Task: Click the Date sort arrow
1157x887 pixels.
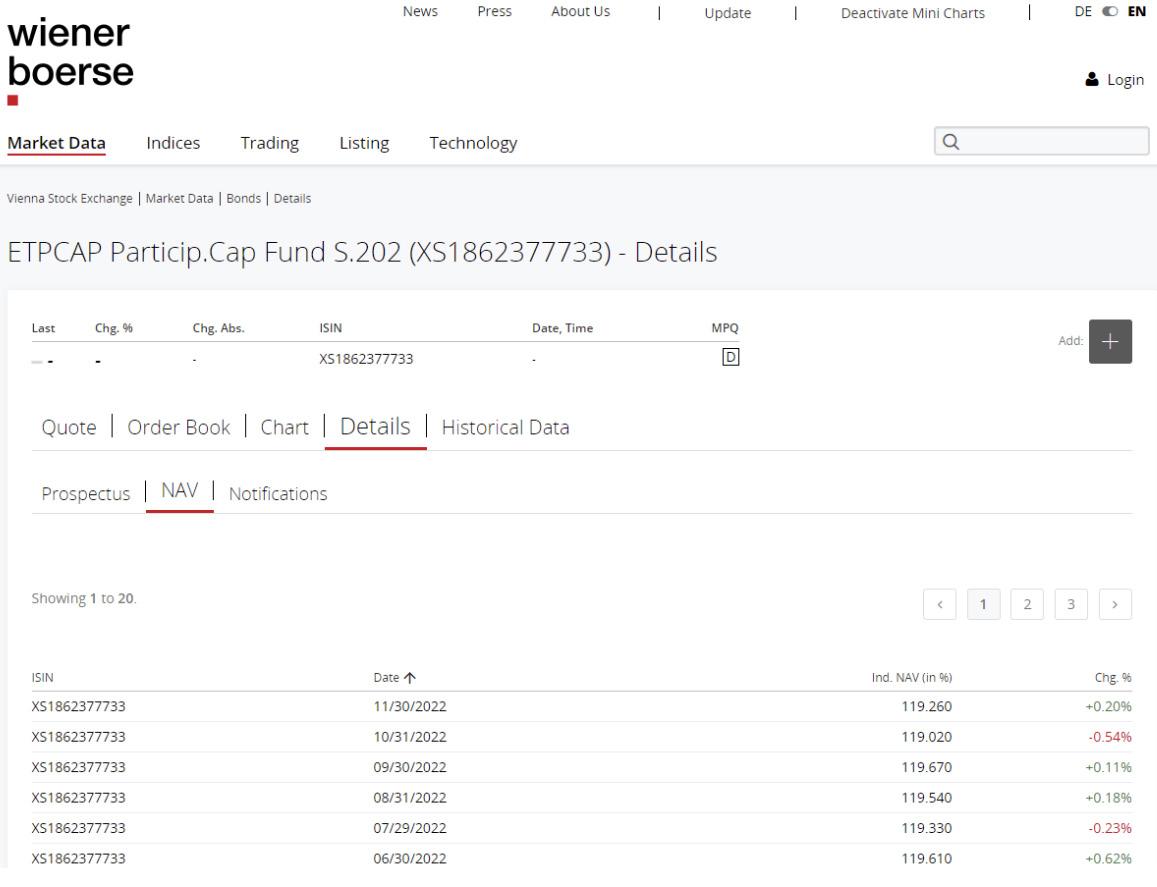Action: (410, 677)
